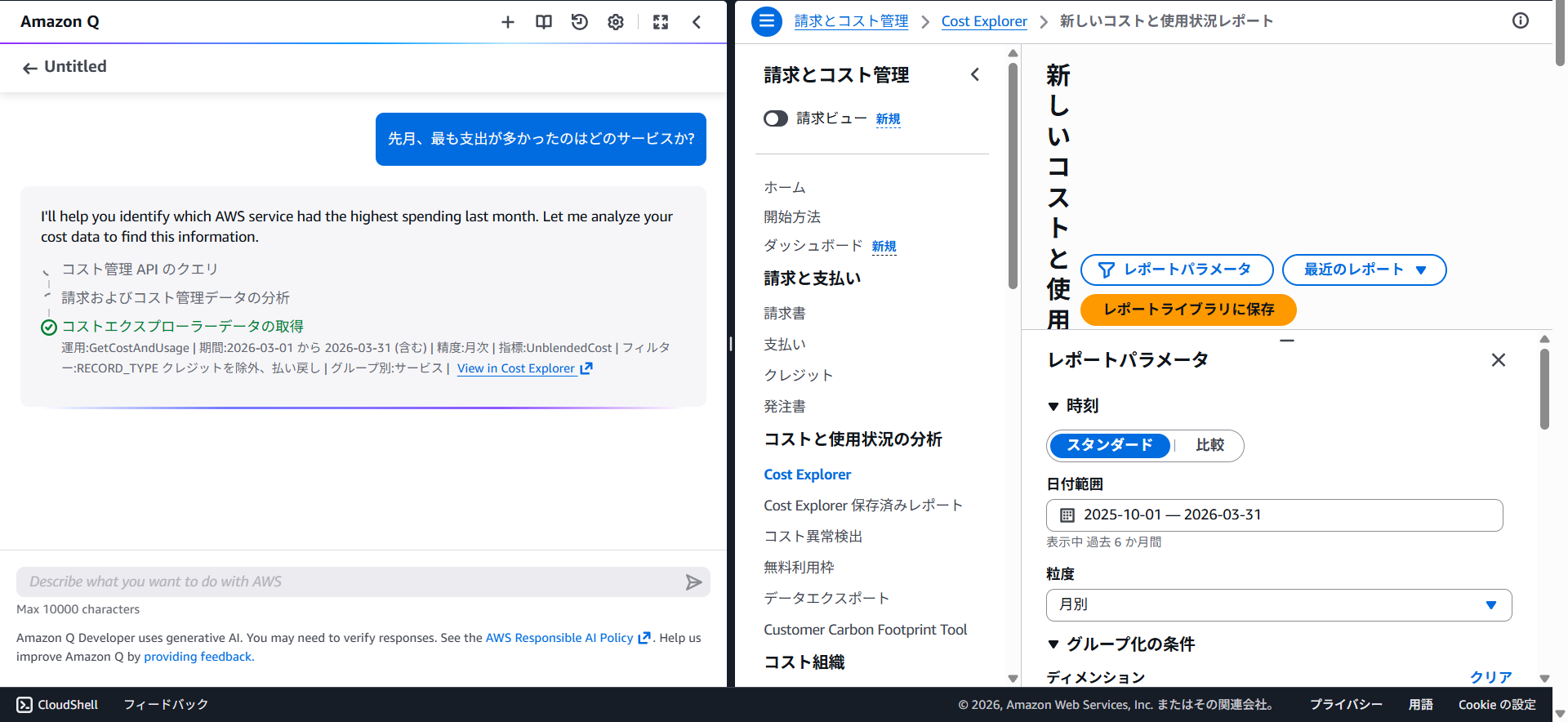The height and width of the screenshot is (722, 1568).
Task: Go back from Untitled chat
Action: (x=30, y=68)
